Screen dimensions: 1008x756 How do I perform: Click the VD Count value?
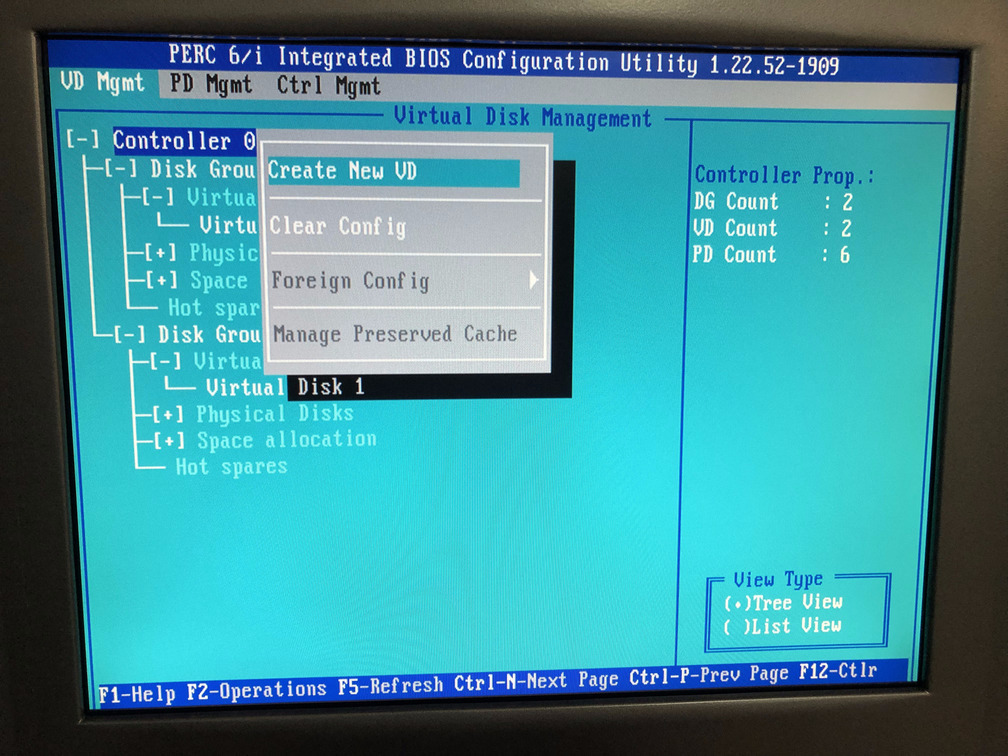tap(846, 228)
